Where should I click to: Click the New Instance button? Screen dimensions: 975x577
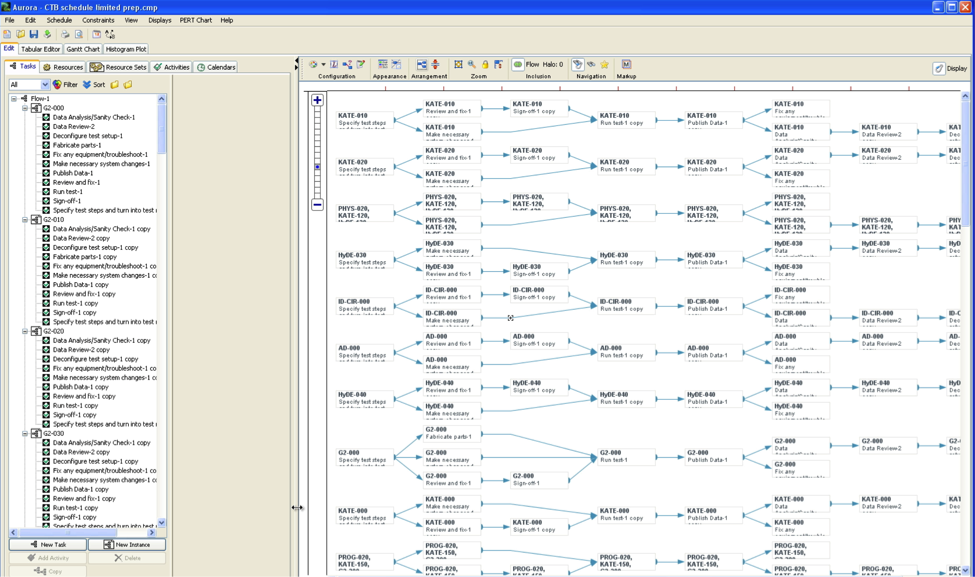127,545
